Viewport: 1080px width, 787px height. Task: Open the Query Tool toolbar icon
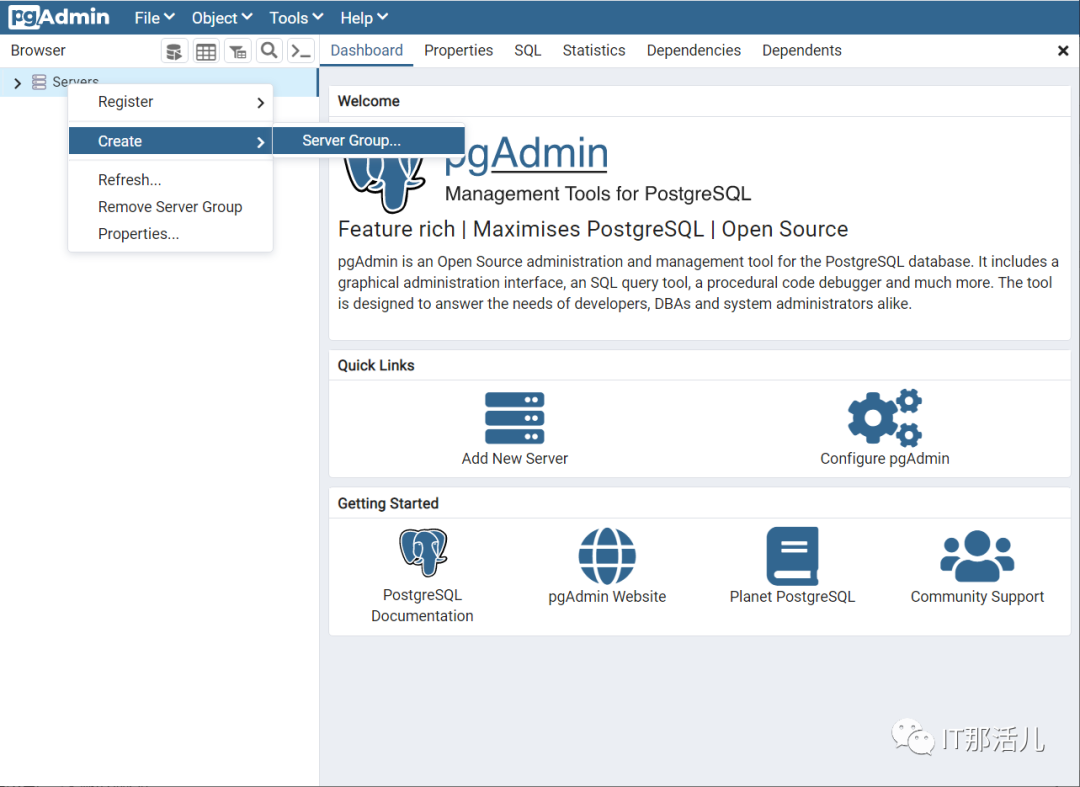tap(174, 51)
